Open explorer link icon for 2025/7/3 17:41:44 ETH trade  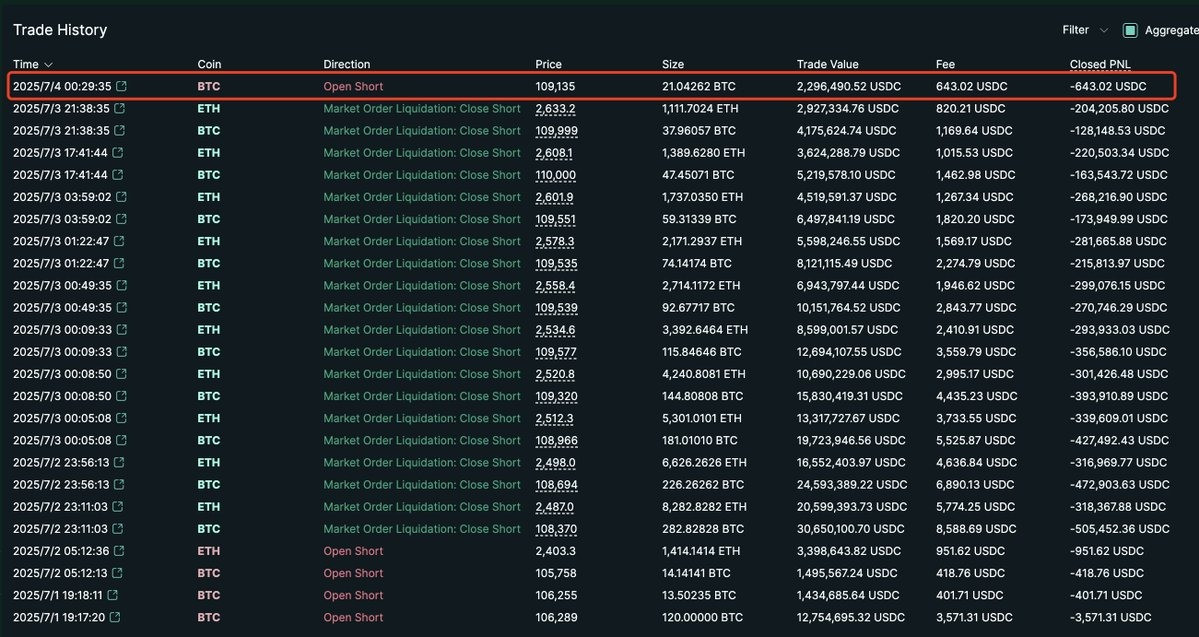click(119, 153)
